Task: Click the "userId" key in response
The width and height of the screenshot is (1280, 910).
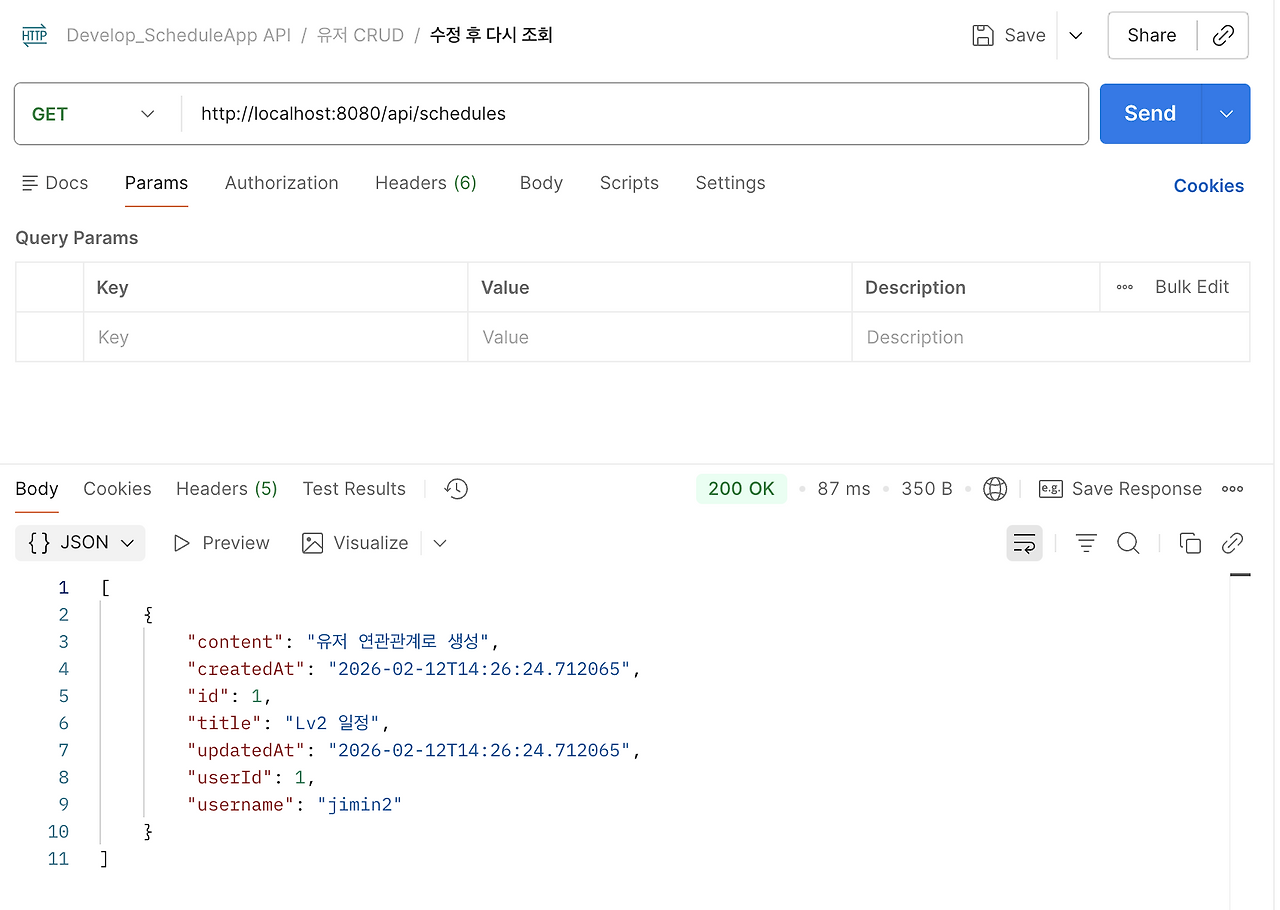Action: (x=230, y=777)
